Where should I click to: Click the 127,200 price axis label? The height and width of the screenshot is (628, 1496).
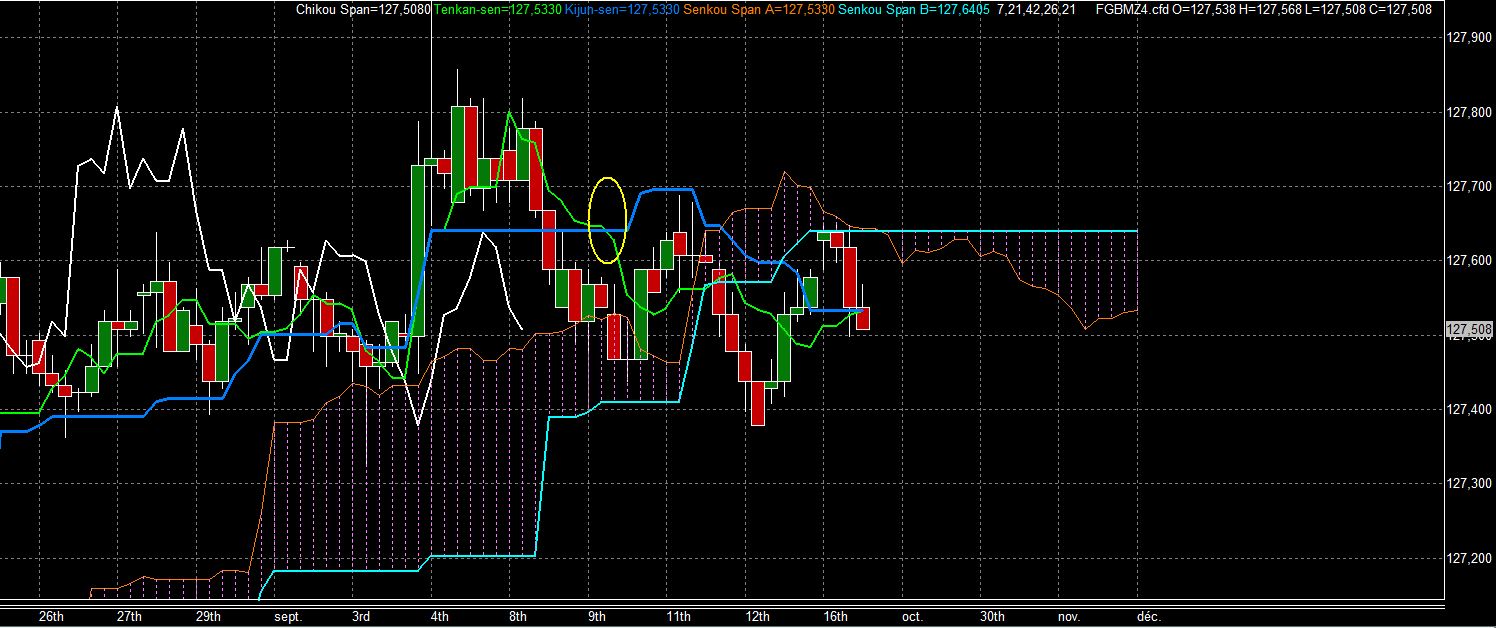pos(1469,558)
